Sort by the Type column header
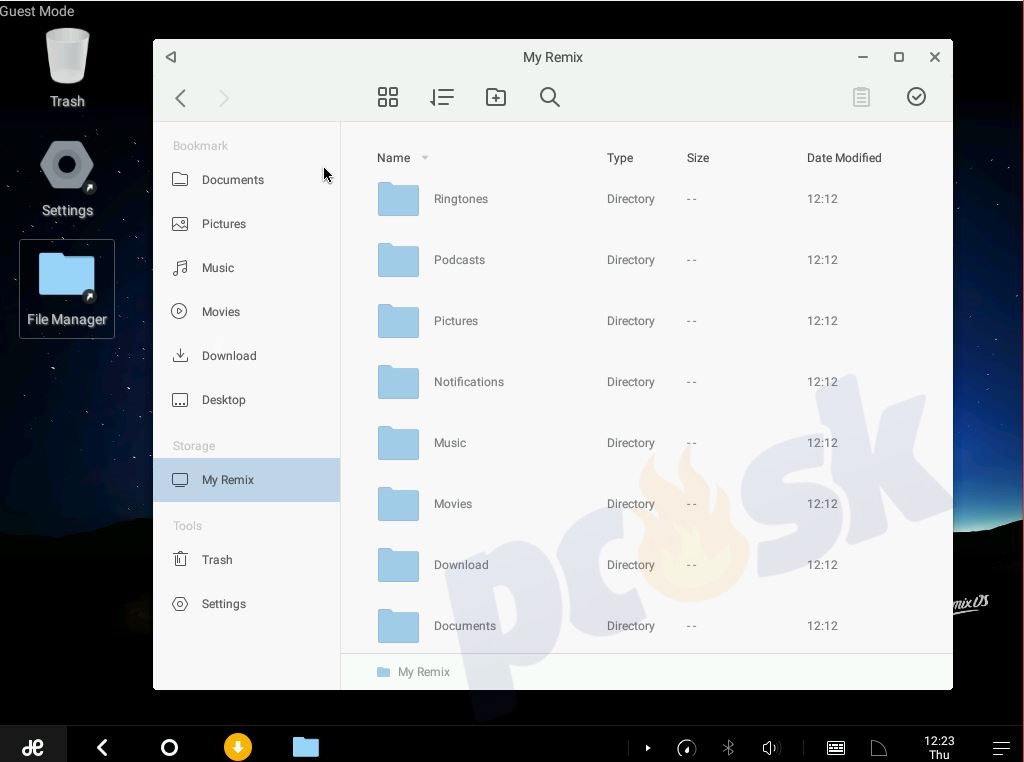The image size is (1024, 762). 620,158
